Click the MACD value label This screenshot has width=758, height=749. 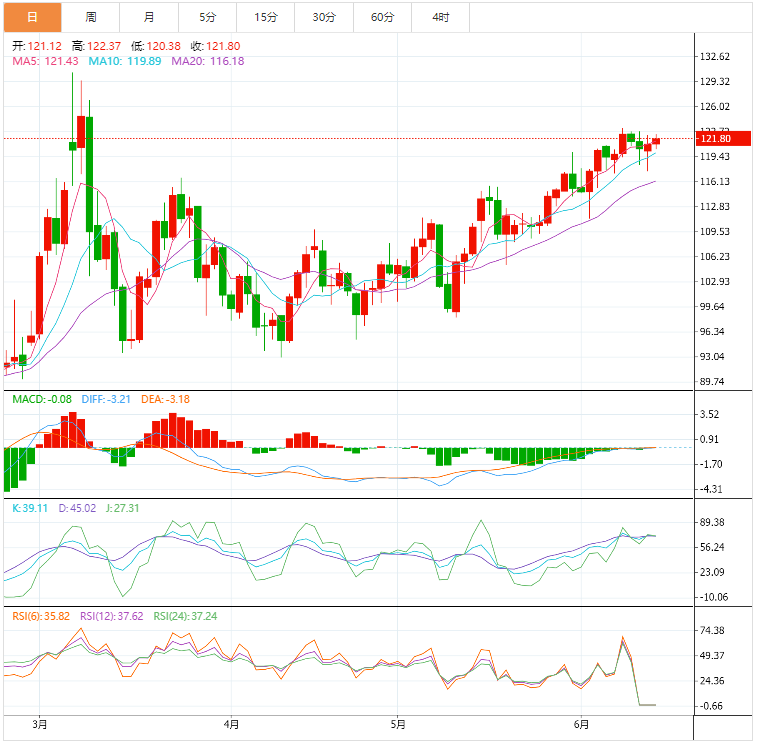tap(42, 399)
